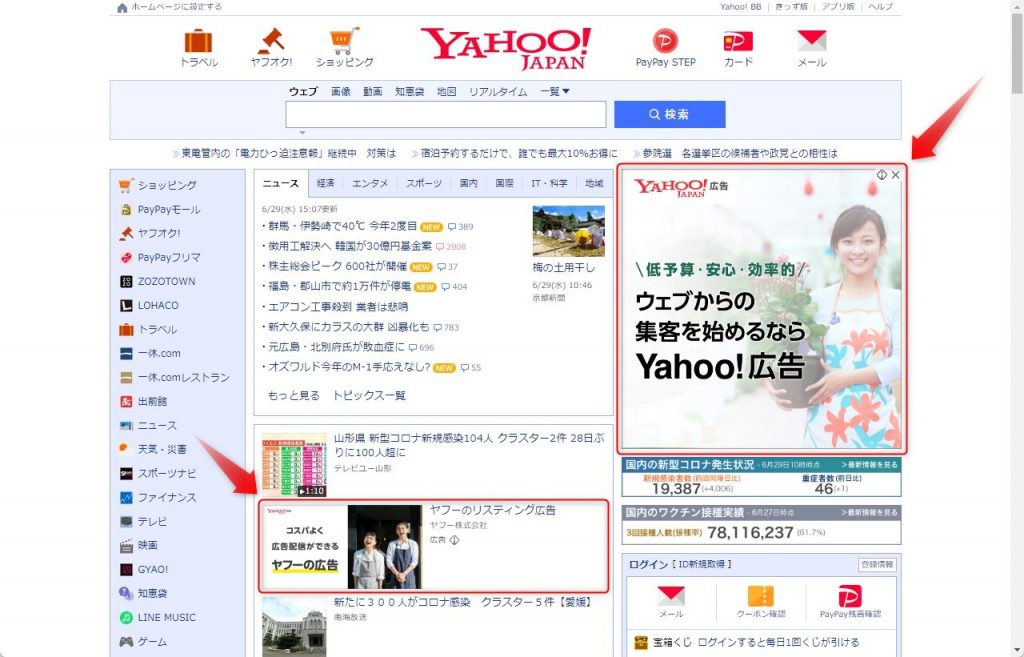Click the ショッピング sidebar cart icon
Viewport: 1024px width, 657px height.
(126, 185)
